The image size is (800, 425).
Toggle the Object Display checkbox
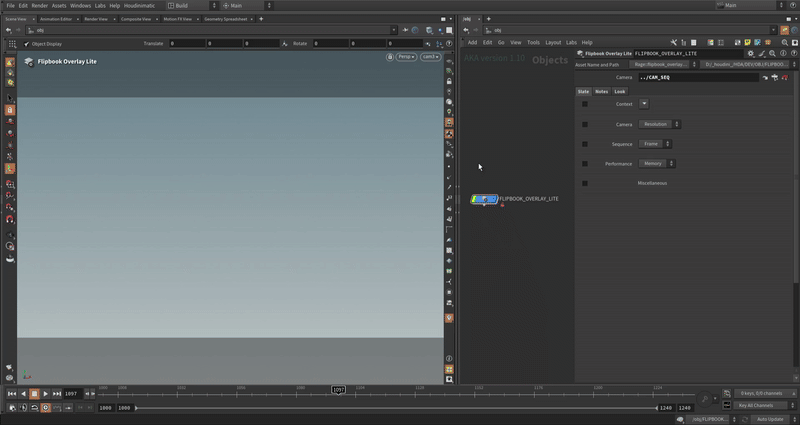point(27,44)
